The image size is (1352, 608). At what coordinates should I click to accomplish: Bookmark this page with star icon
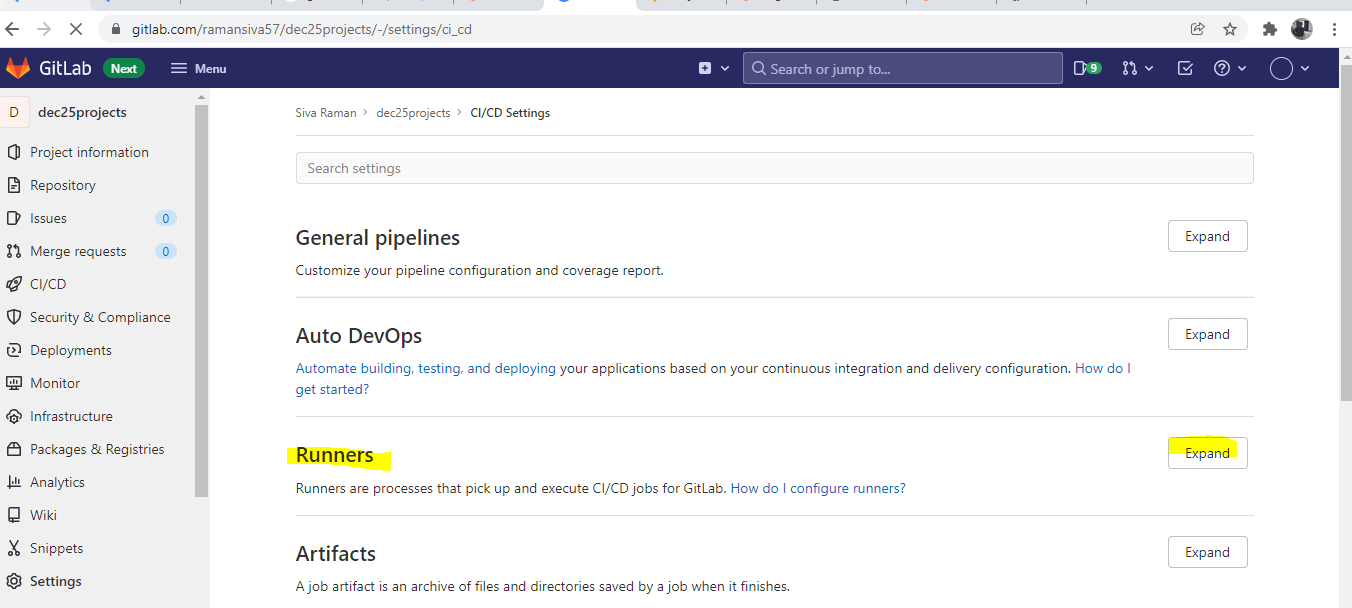[1230, 29]
